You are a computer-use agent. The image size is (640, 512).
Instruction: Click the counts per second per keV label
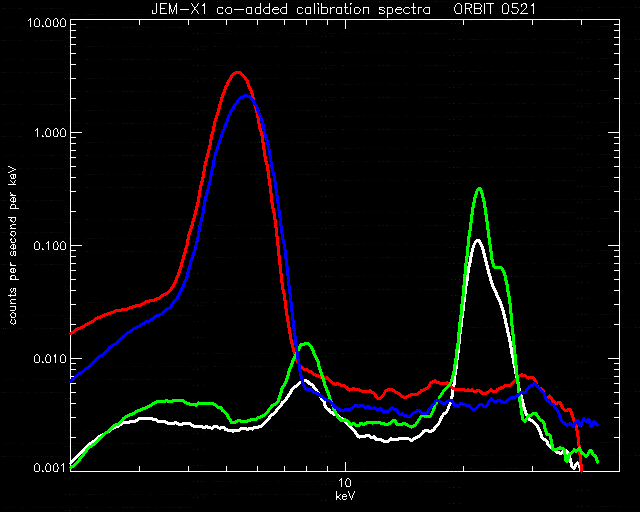coord(13,246)
